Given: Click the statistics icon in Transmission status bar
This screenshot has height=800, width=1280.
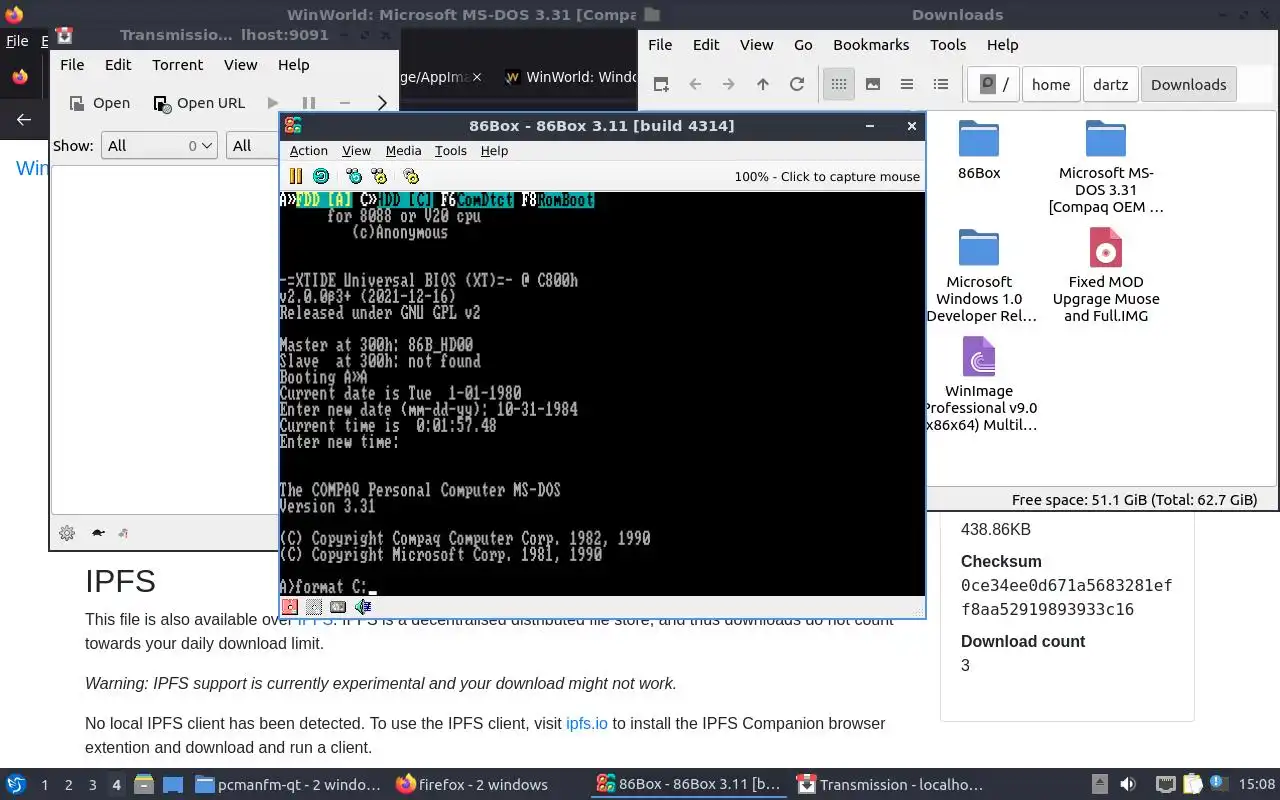Looking at the screenshot, I should click(122, 533).
